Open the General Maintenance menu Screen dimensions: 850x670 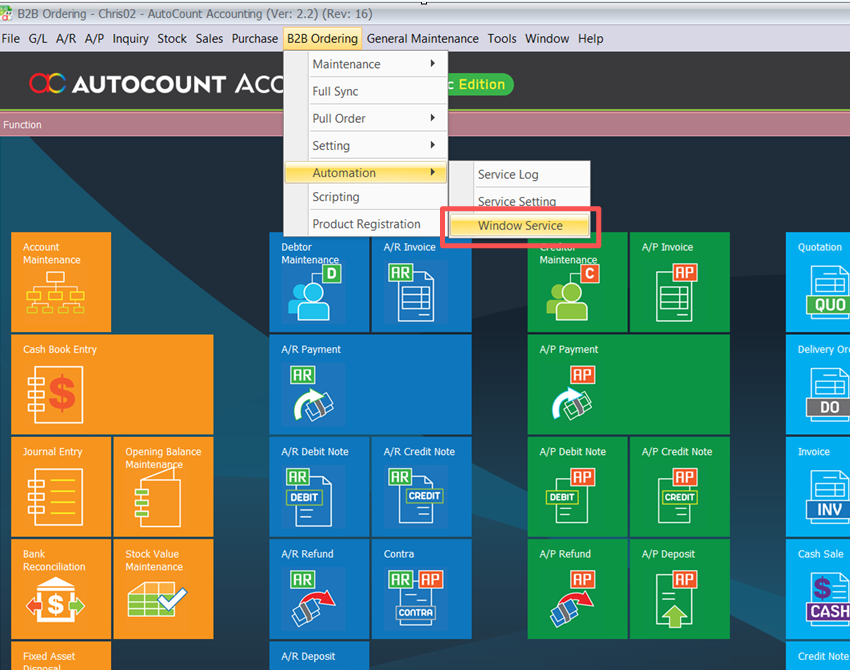(422, 39)
